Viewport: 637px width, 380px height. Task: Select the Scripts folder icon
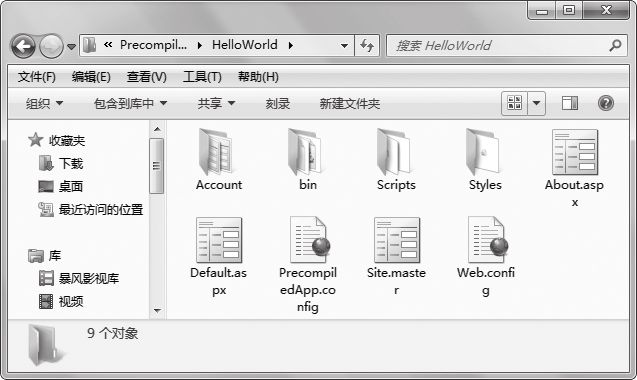[x=393, y=152]
